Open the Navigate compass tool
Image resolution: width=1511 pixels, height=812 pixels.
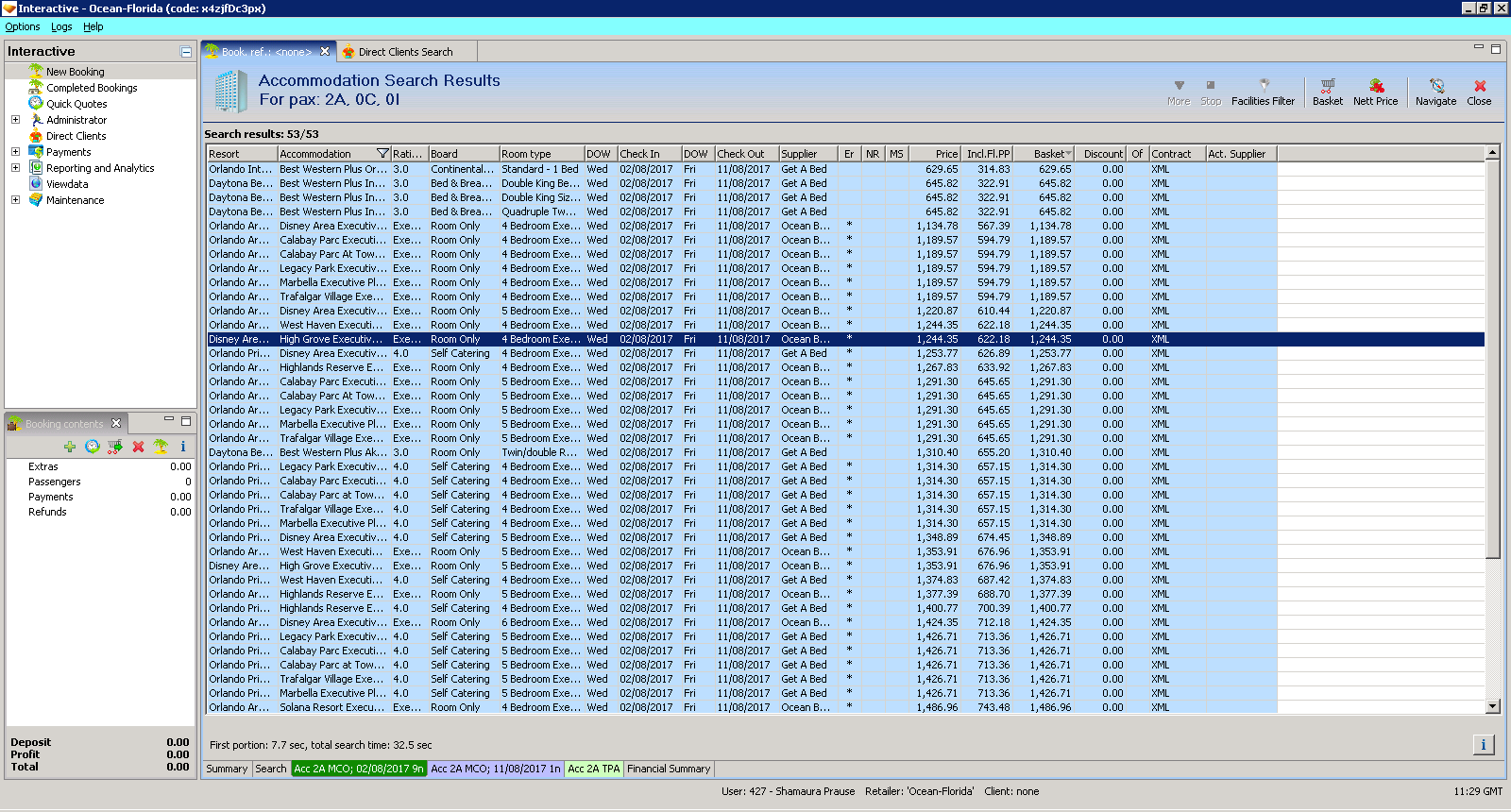[1435, 86]
